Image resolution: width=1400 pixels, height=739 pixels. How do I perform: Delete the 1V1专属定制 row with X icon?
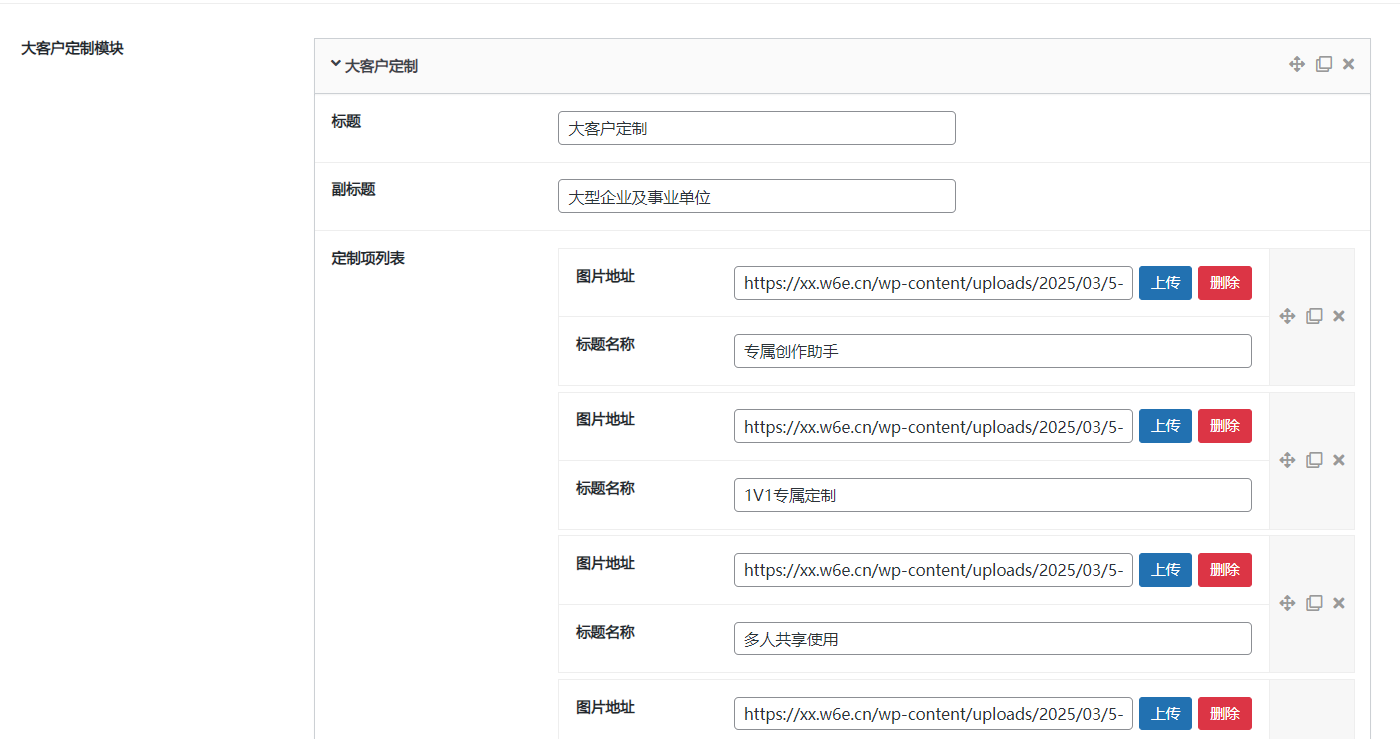coord(1339,460)
